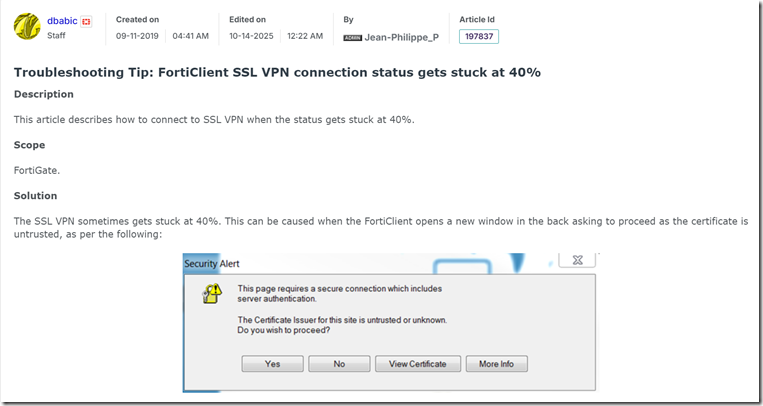Click the Security Alert warning lock icon
The height and width of the screenshot is (406, 763).
click(212, 294)
